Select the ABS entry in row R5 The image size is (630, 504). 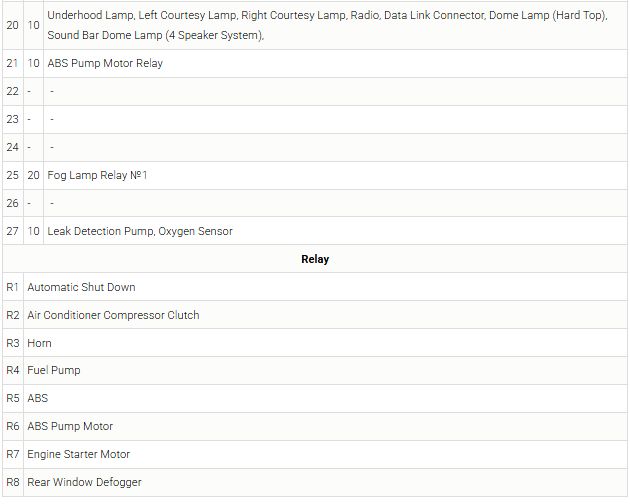38,398
